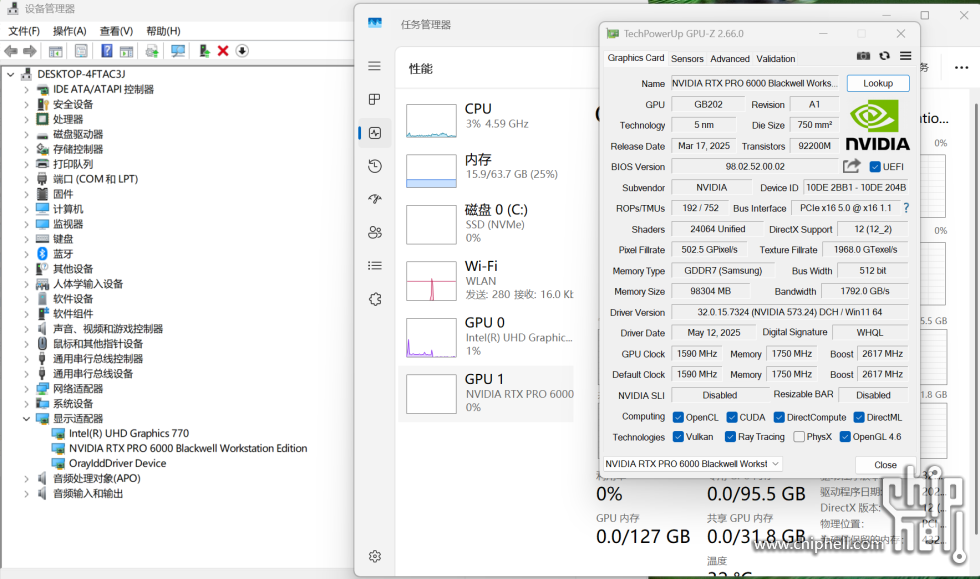
Task: Click the GPU-Z screenshot camera icon
Action: 863,56
